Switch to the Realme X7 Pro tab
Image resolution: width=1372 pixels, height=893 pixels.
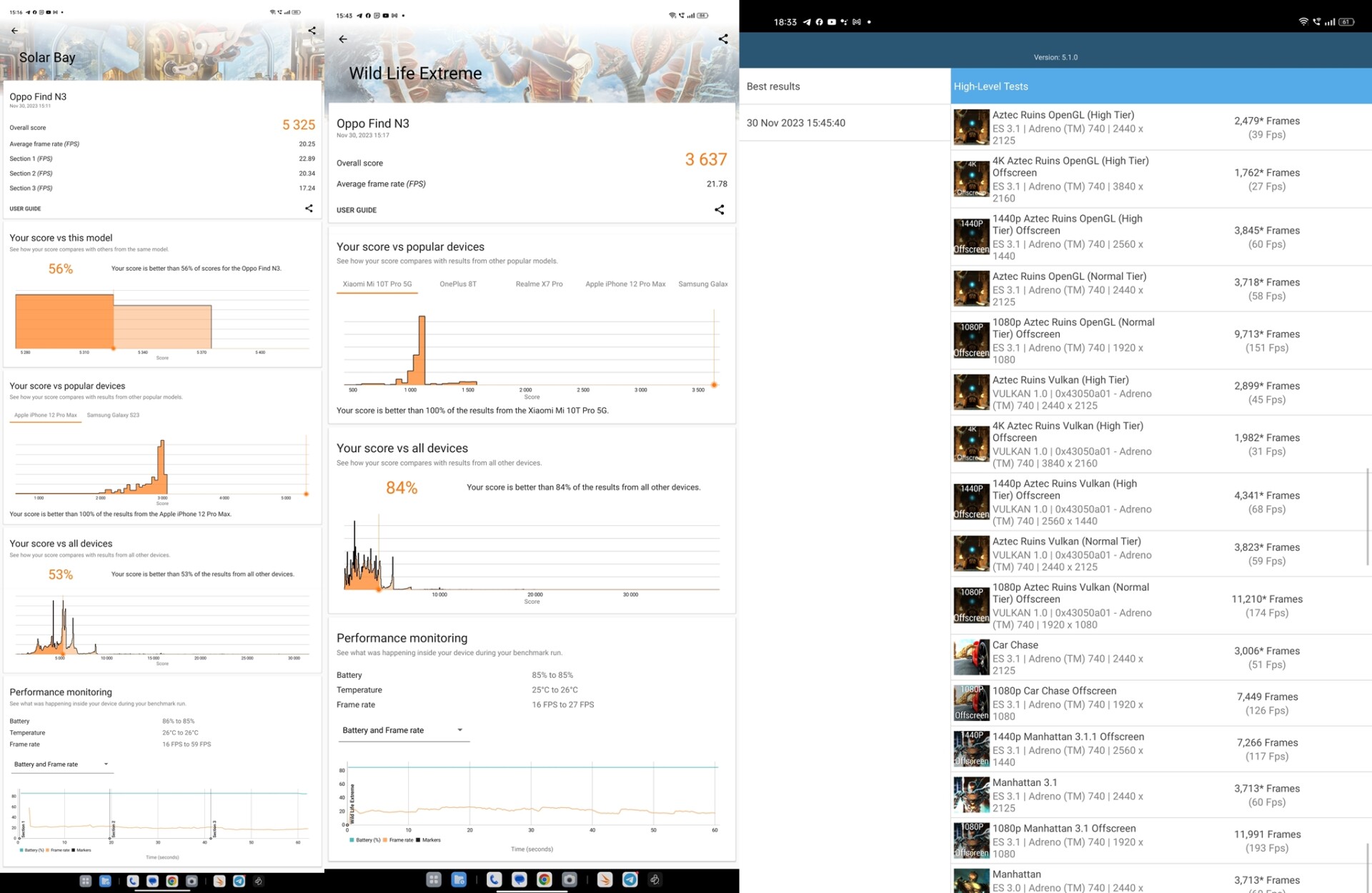pyautogui.click(x=539, y=284)
